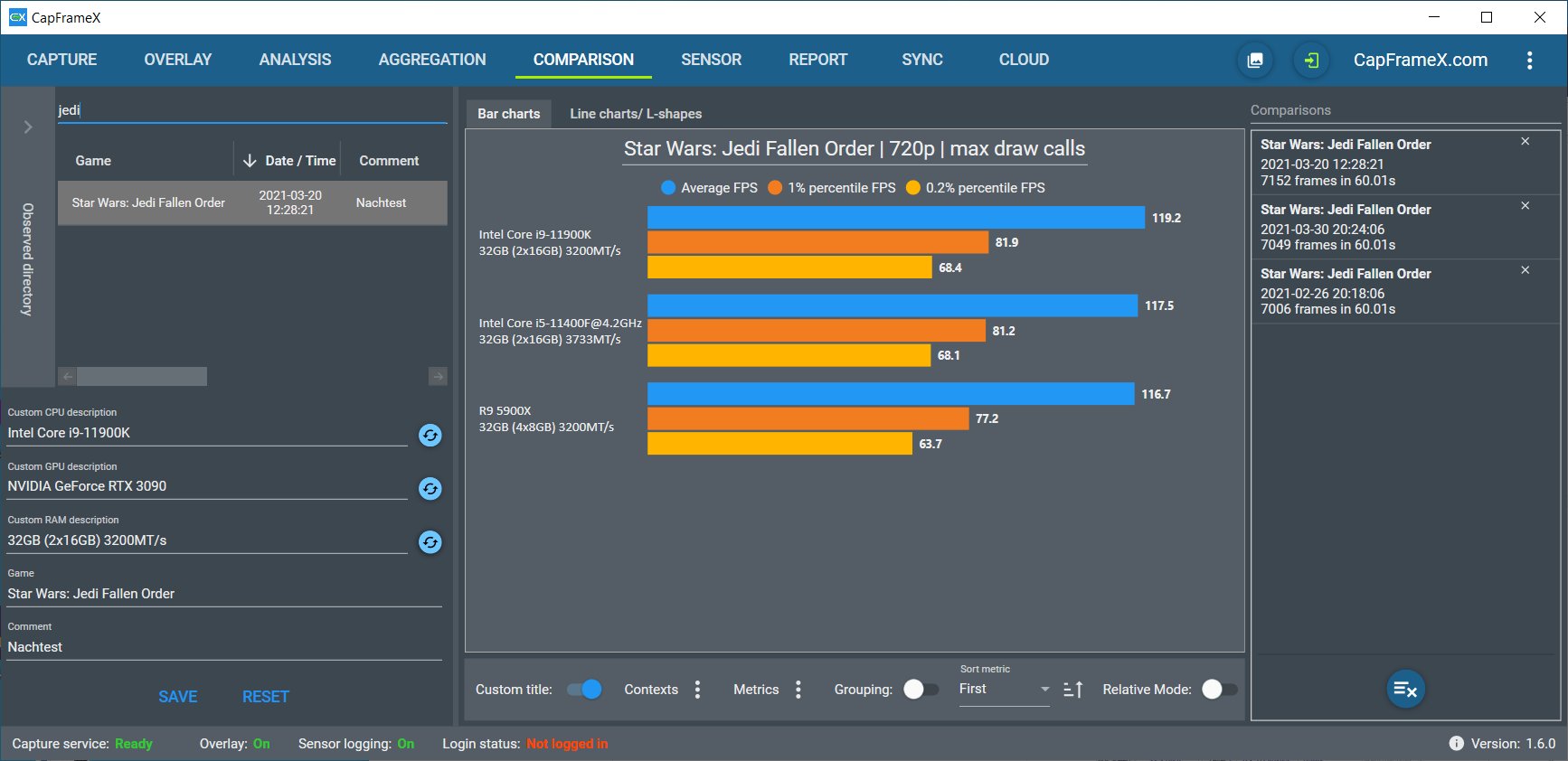The width and height of the screenshot is (1568, 761).
Task: Click the SAVE button
Action: [x=177, y=697]
